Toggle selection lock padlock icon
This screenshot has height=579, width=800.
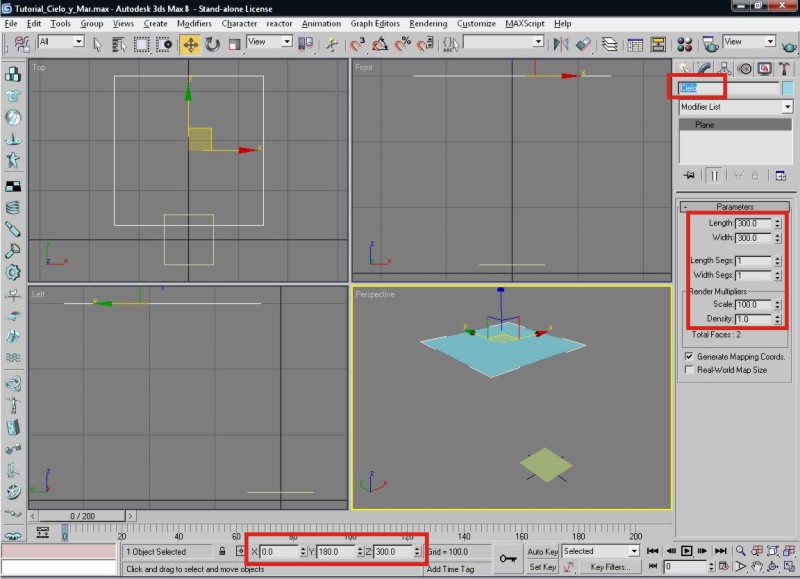click(x=222, y=551)
